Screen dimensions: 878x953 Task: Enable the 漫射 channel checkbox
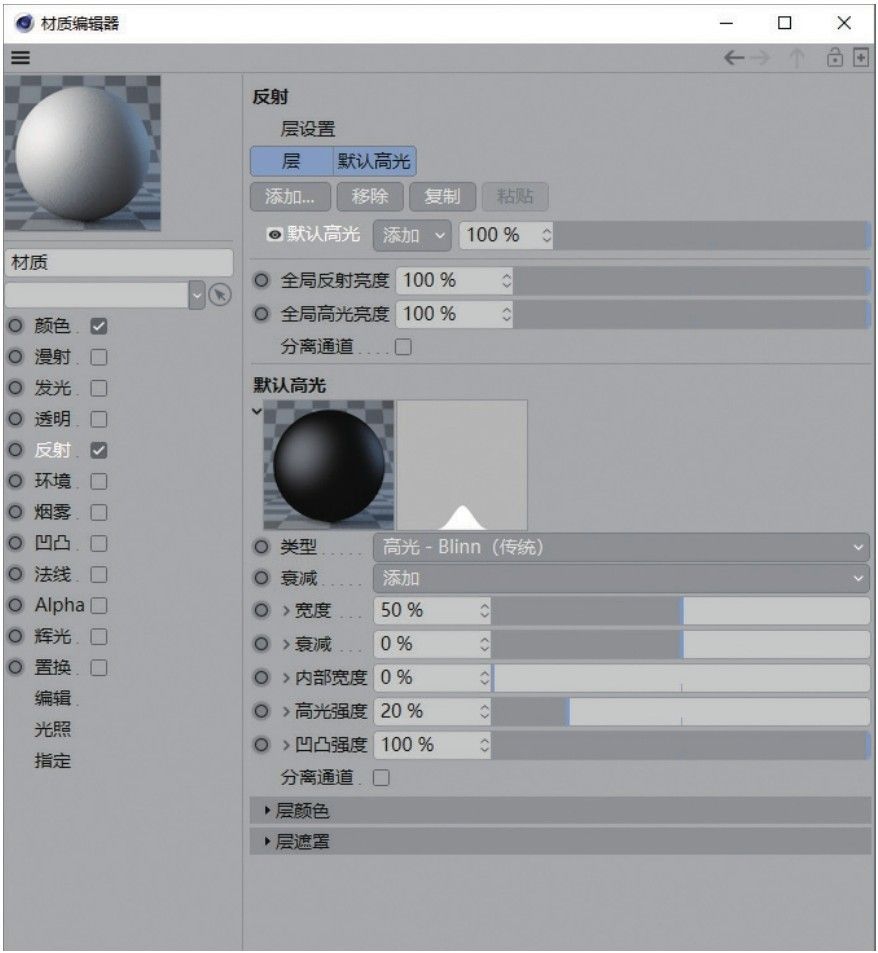(x=98, y=357)
